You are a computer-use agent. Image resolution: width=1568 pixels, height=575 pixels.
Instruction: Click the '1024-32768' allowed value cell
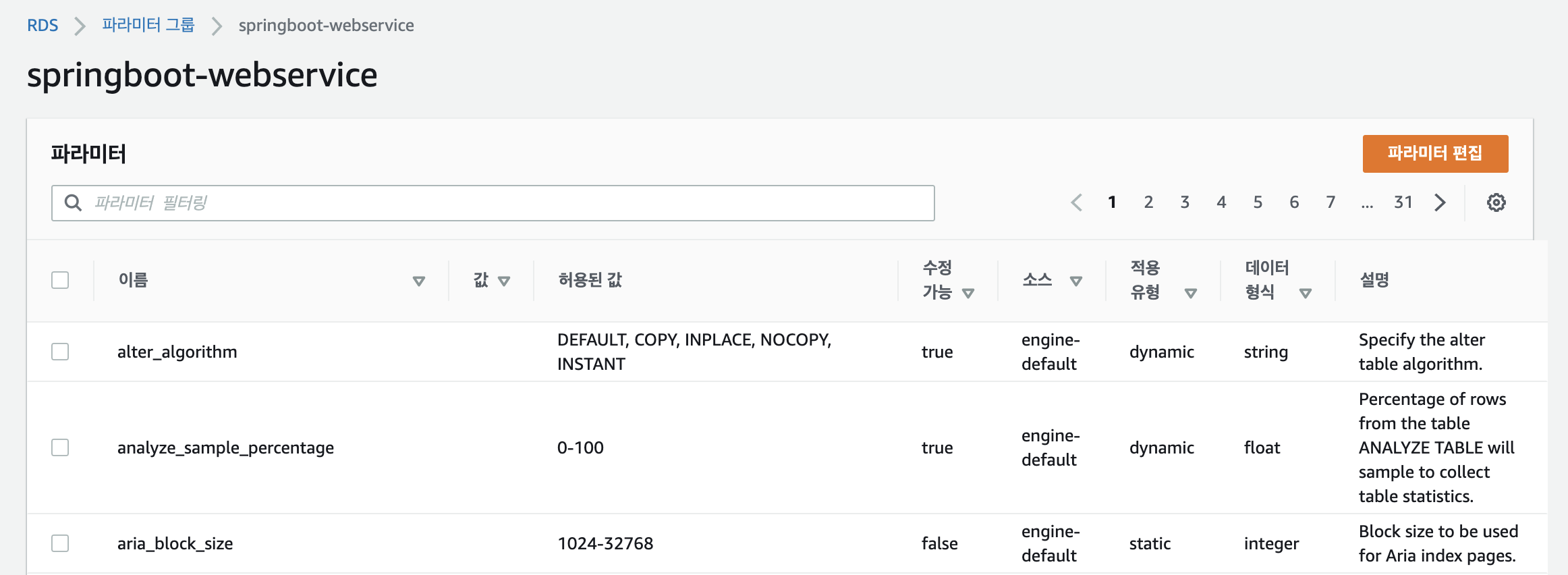605,544
